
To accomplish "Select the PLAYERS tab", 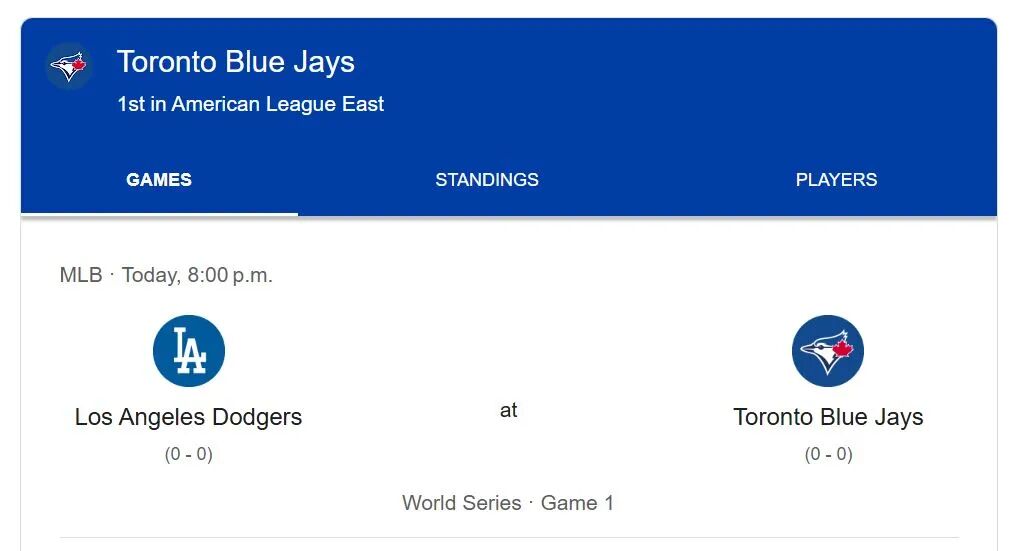I will pyautogui.click(x=836, y=180).
